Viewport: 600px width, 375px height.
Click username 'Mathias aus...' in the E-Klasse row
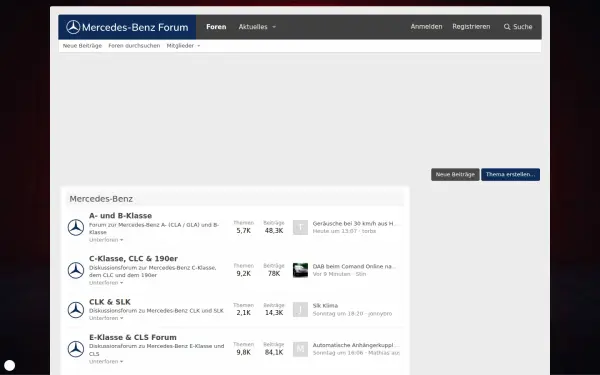click(x=384, y=353)
